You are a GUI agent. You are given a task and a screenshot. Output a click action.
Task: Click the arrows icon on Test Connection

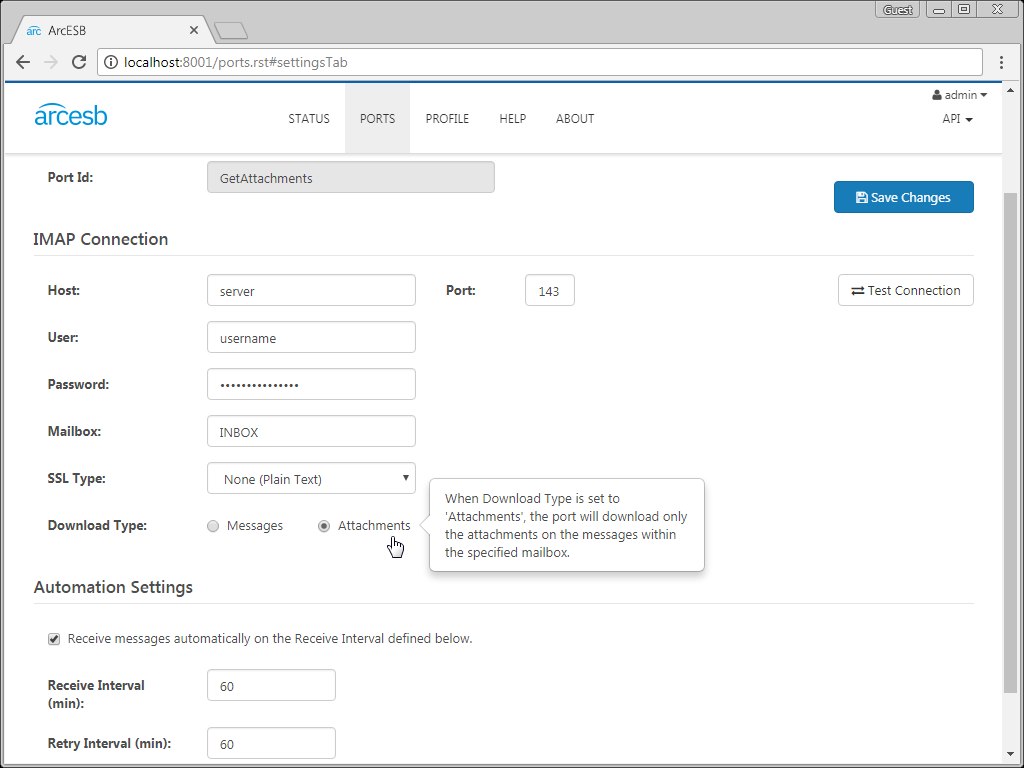point(856,290)
